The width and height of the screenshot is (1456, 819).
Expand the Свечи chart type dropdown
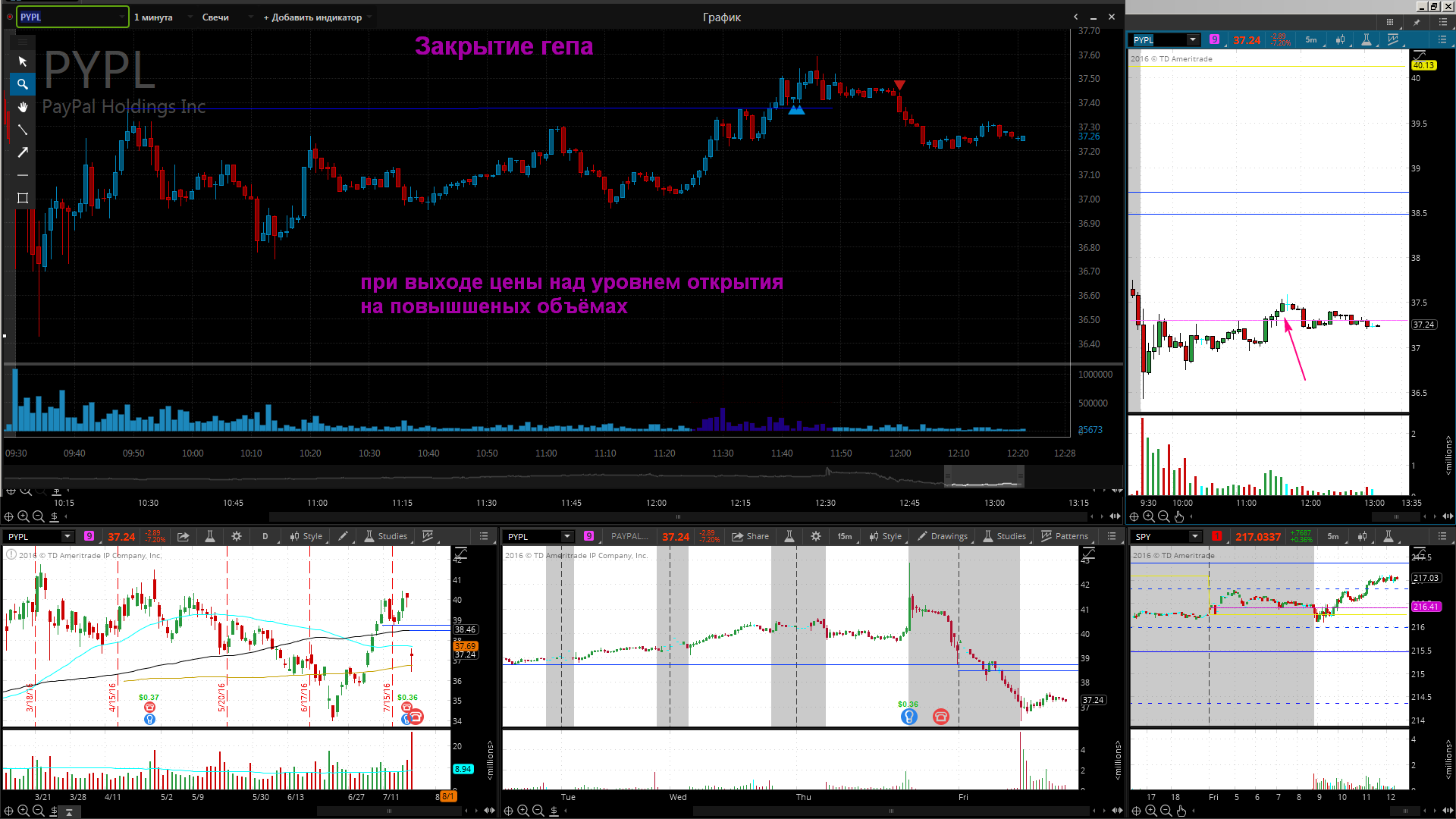[226, 17]
